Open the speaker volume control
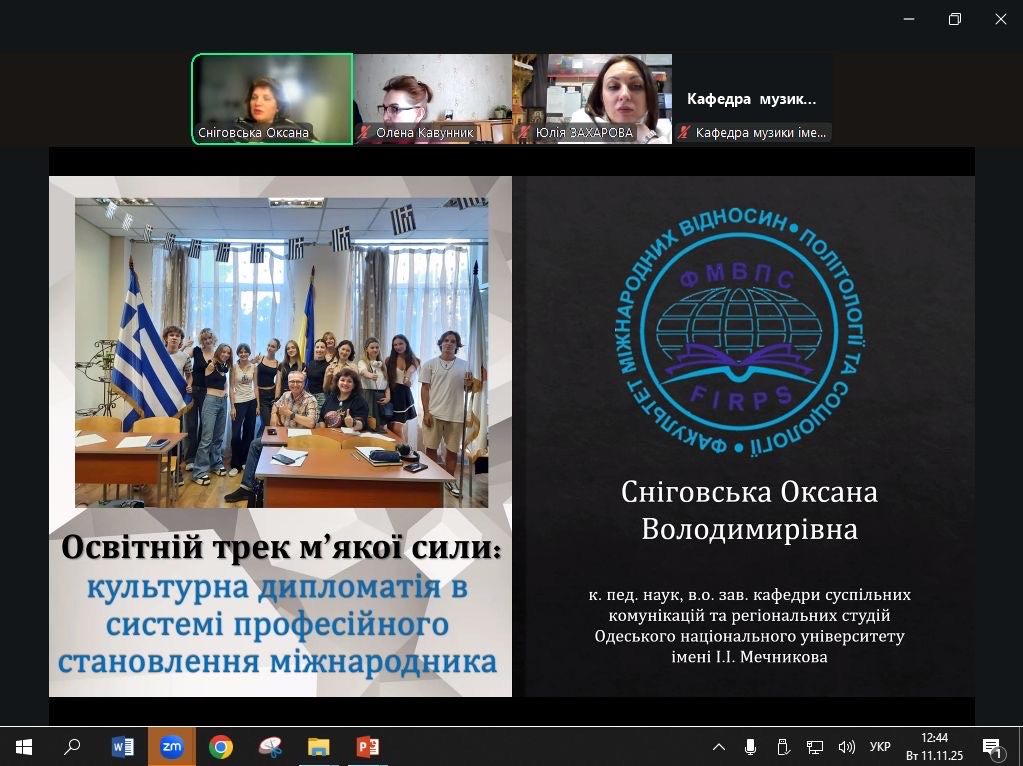1023x766 pixels. (x=847, y=746)
